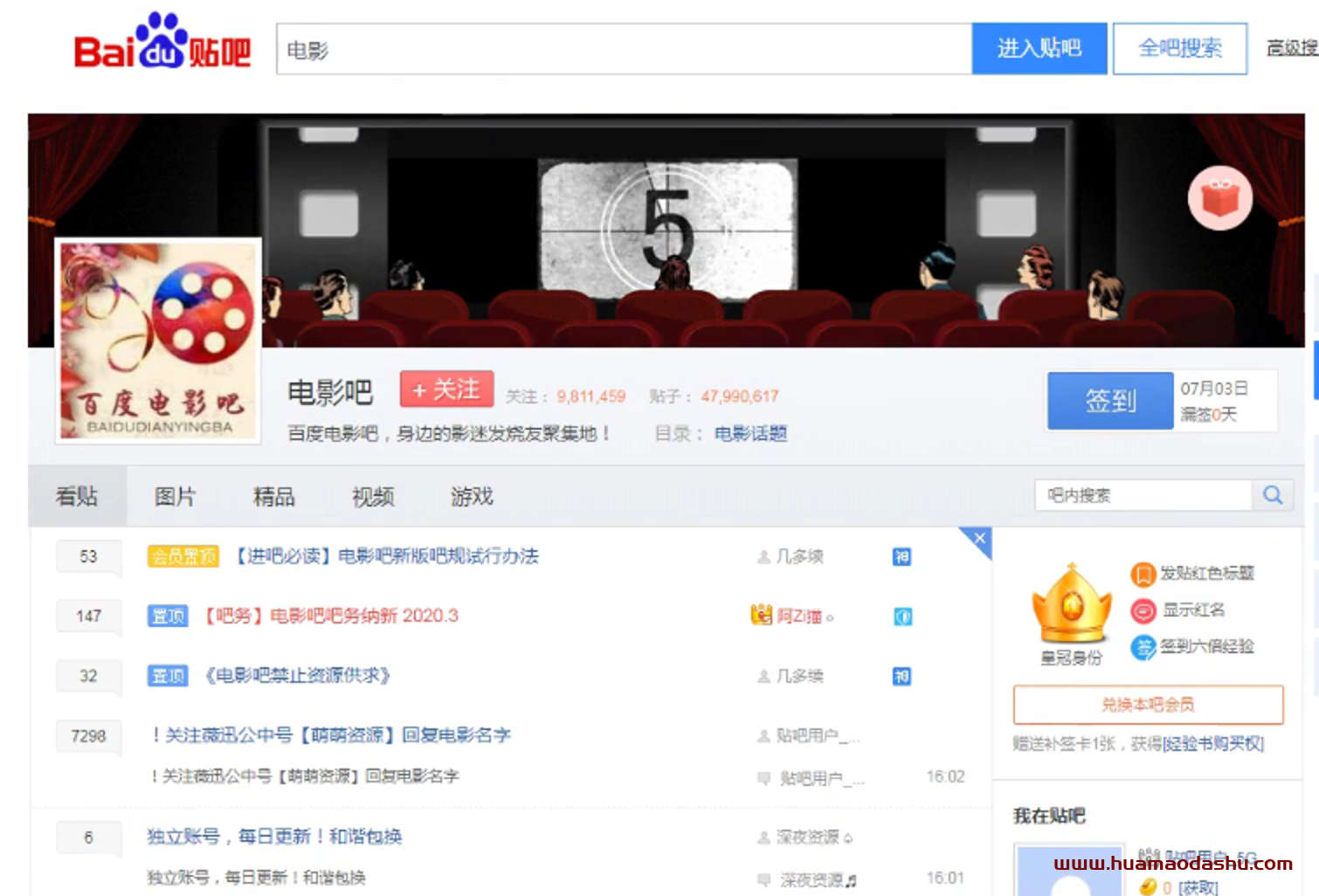The width and height of the screenshot is (1319, 896).
Task: Click the Baidu Tieba logo
Action: click(162, 42)
